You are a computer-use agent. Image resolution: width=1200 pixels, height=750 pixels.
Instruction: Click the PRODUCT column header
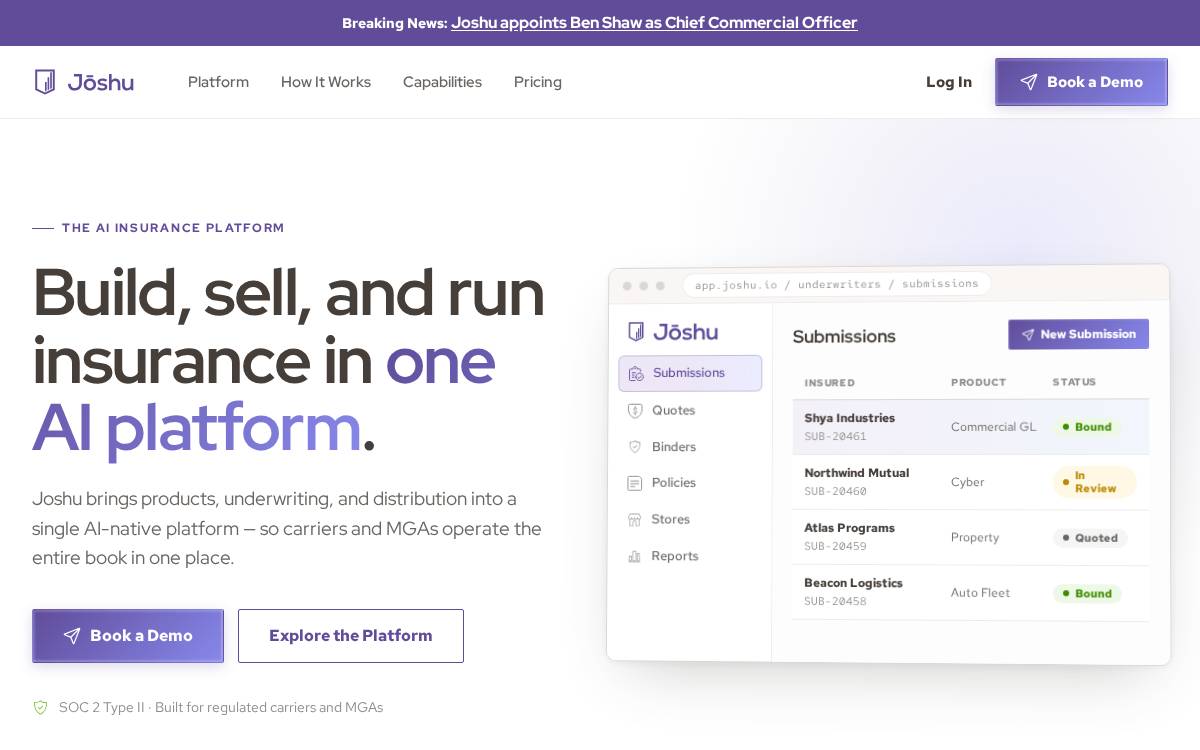coord(978,382)
